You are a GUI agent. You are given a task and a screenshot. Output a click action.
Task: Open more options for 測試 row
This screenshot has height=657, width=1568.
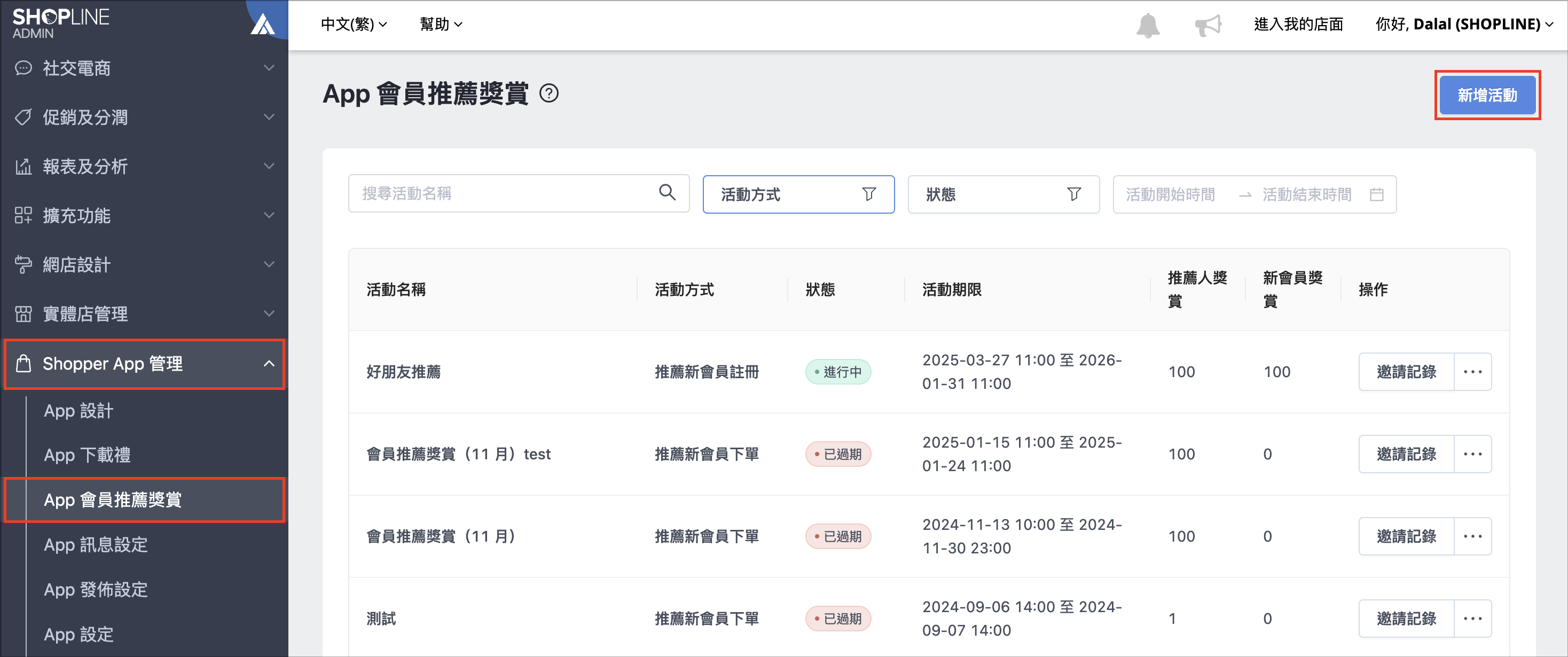1472,618
